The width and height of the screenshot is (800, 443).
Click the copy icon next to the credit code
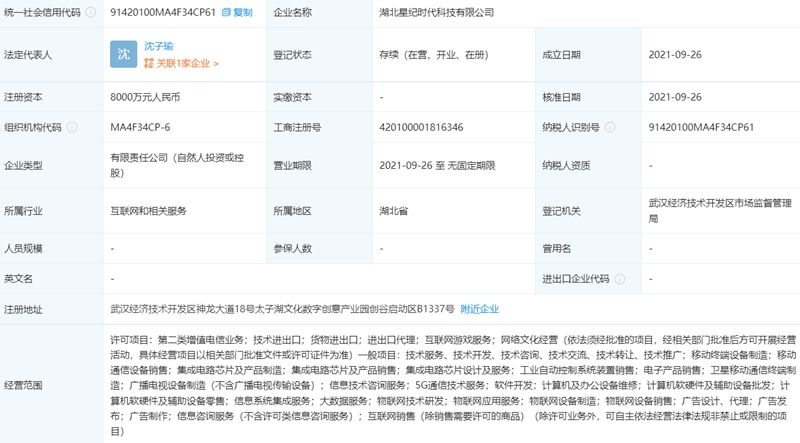click(226, 12)
